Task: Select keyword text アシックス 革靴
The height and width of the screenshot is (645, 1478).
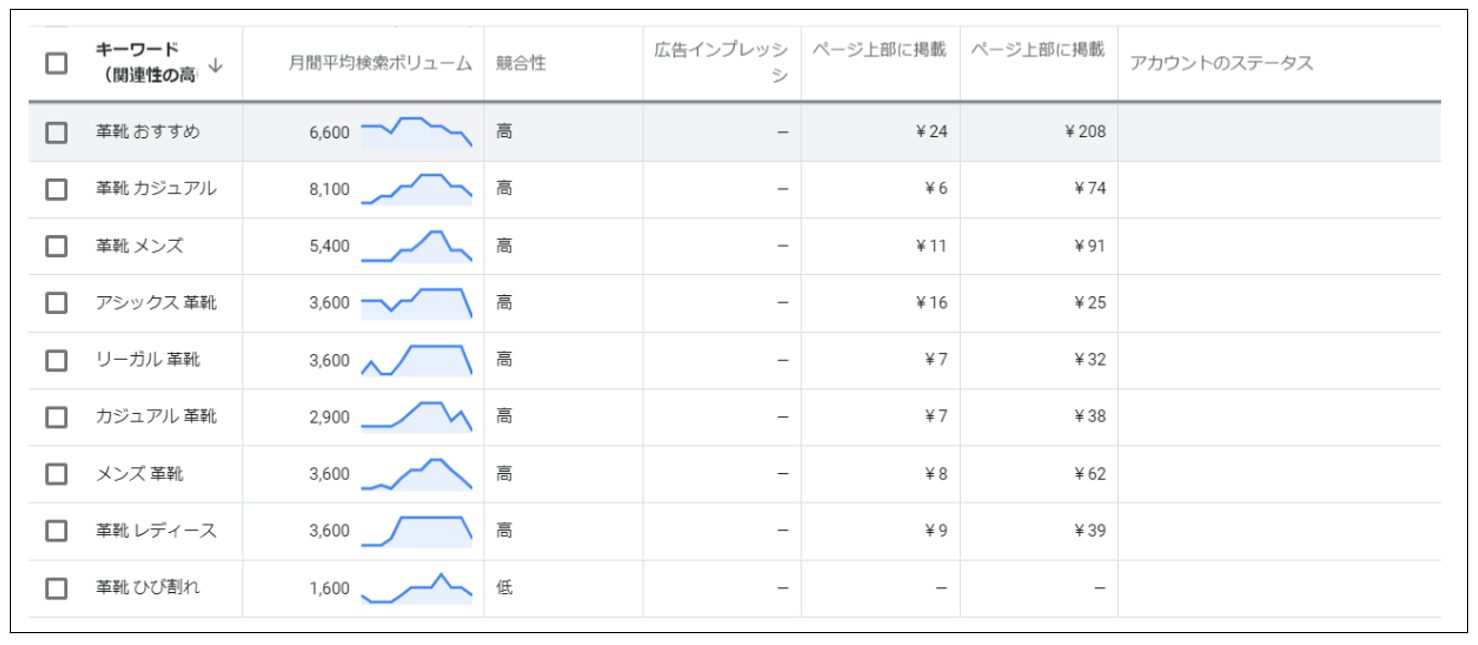Action: tap(156, 303)
